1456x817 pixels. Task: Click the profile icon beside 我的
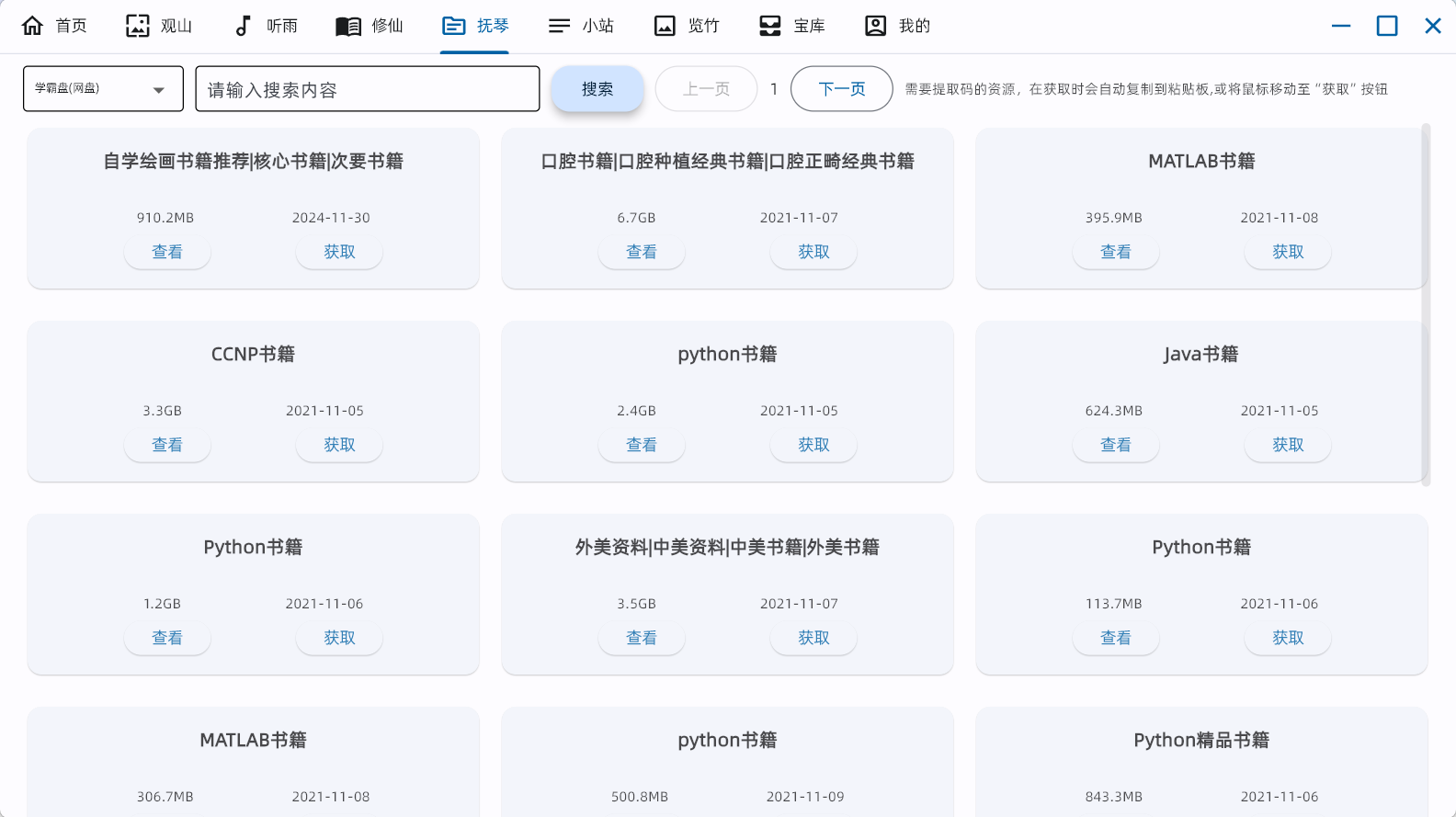(x=876, y=26)
